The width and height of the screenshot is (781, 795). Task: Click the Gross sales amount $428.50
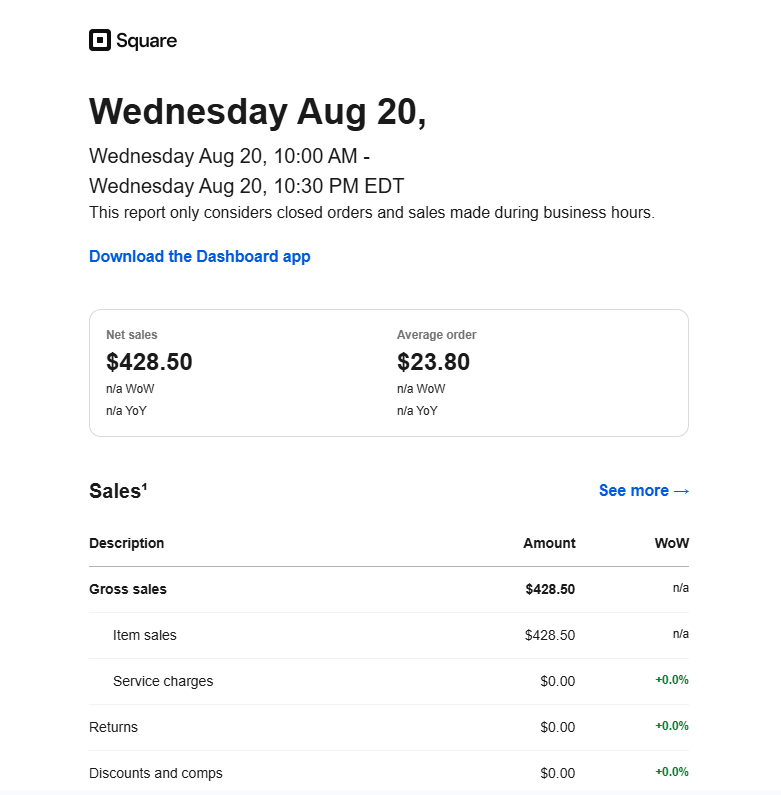tap(550, 589)
